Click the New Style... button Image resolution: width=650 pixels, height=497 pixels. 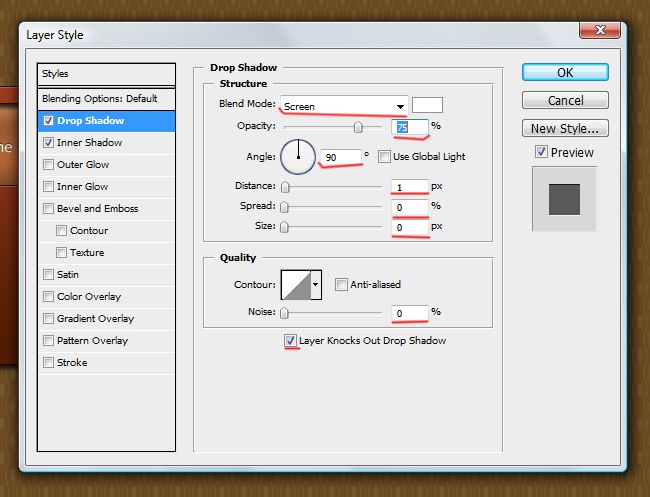(x=565, y=128)
